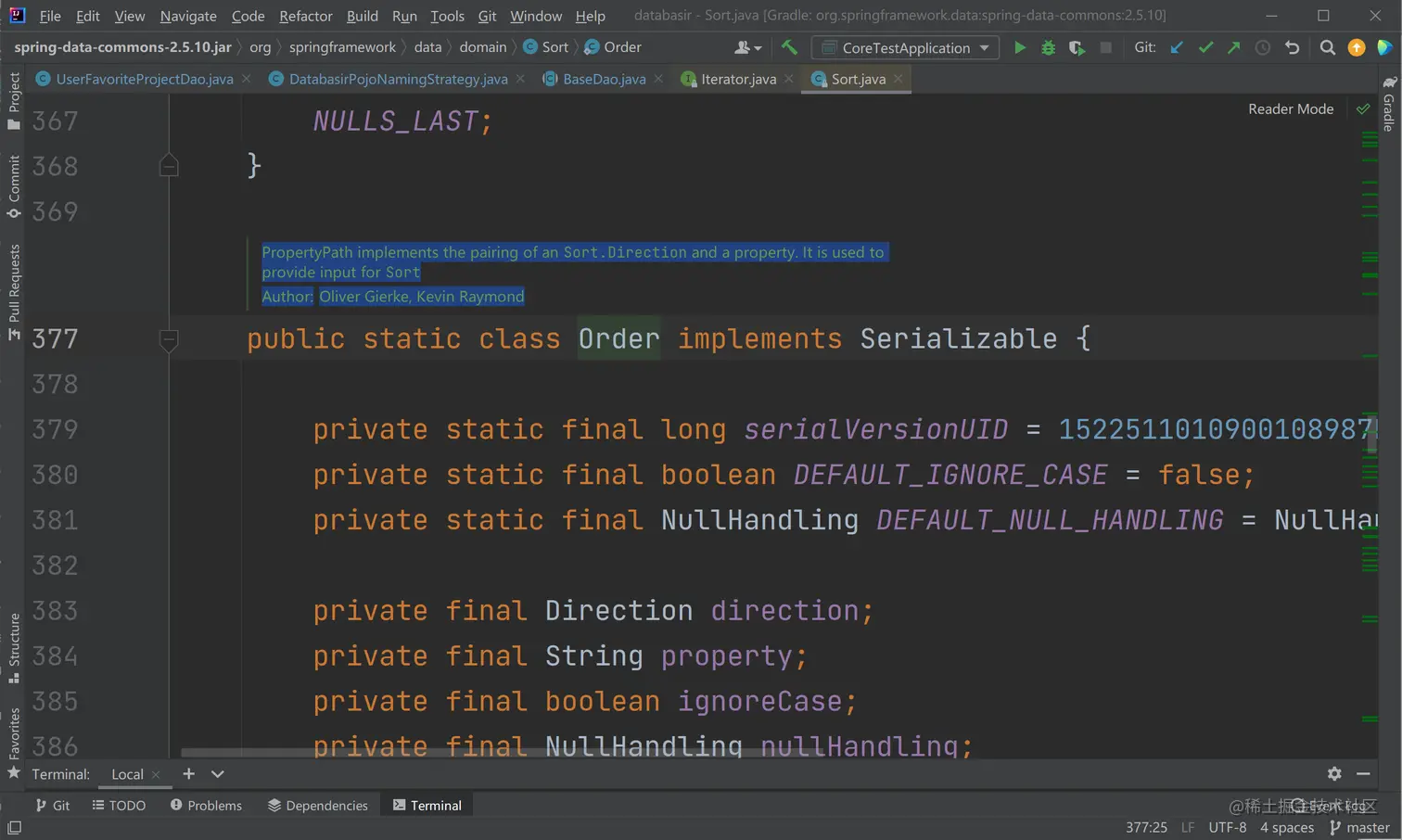Open Terminal settings gear

pos(1334,773)
